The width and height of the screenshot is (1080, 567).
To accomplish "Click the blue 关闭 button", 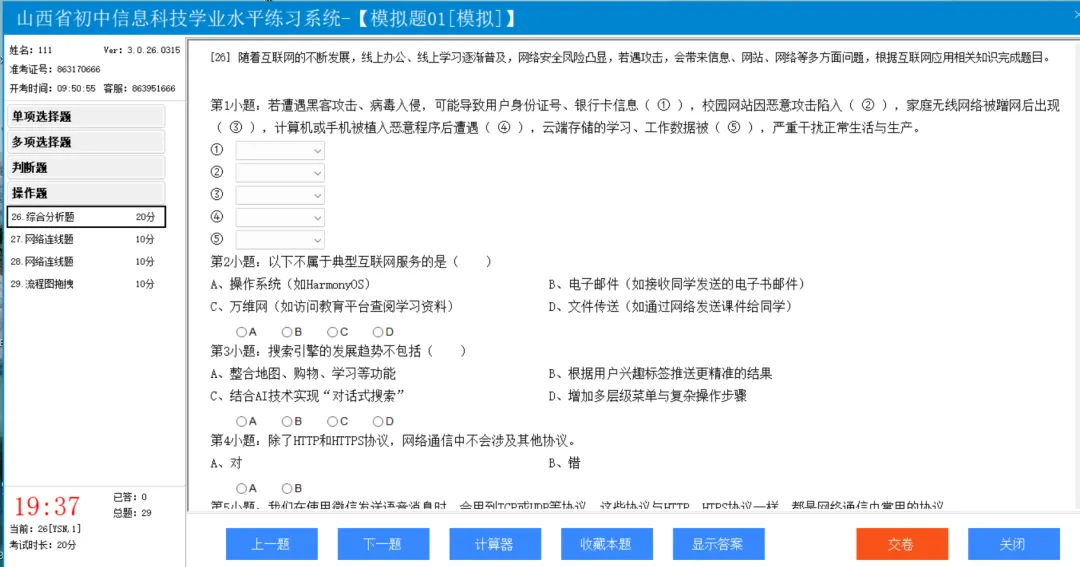I will point(1013,544).
